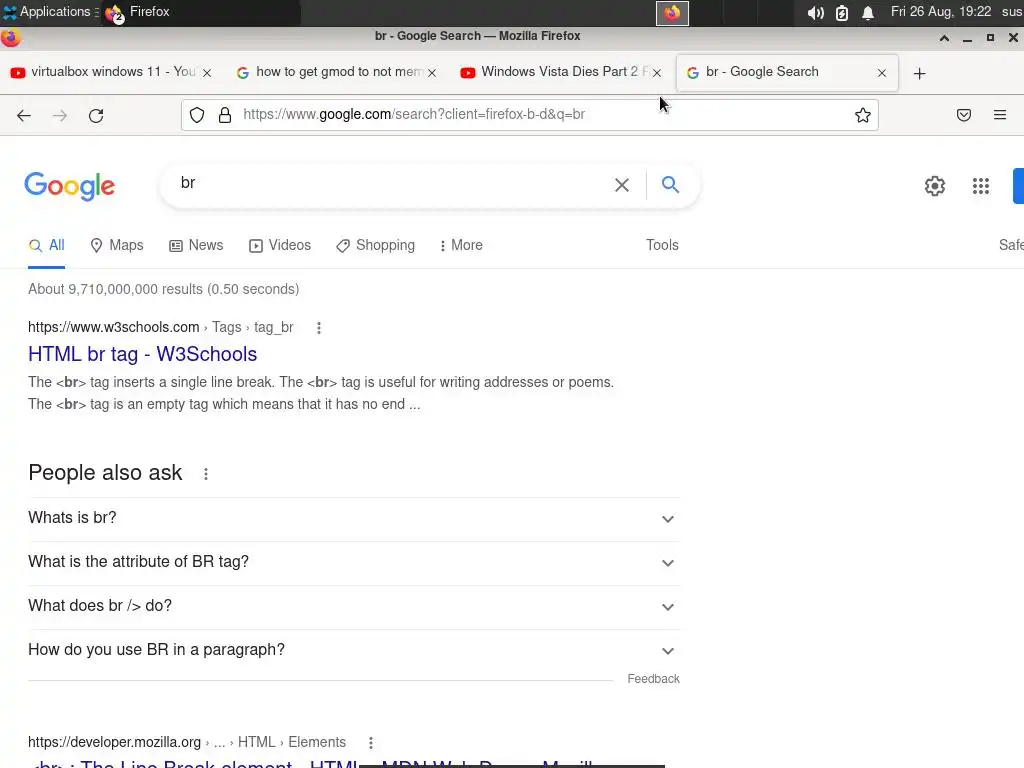Open the Firefox hamburger menu

[1000, 115]
